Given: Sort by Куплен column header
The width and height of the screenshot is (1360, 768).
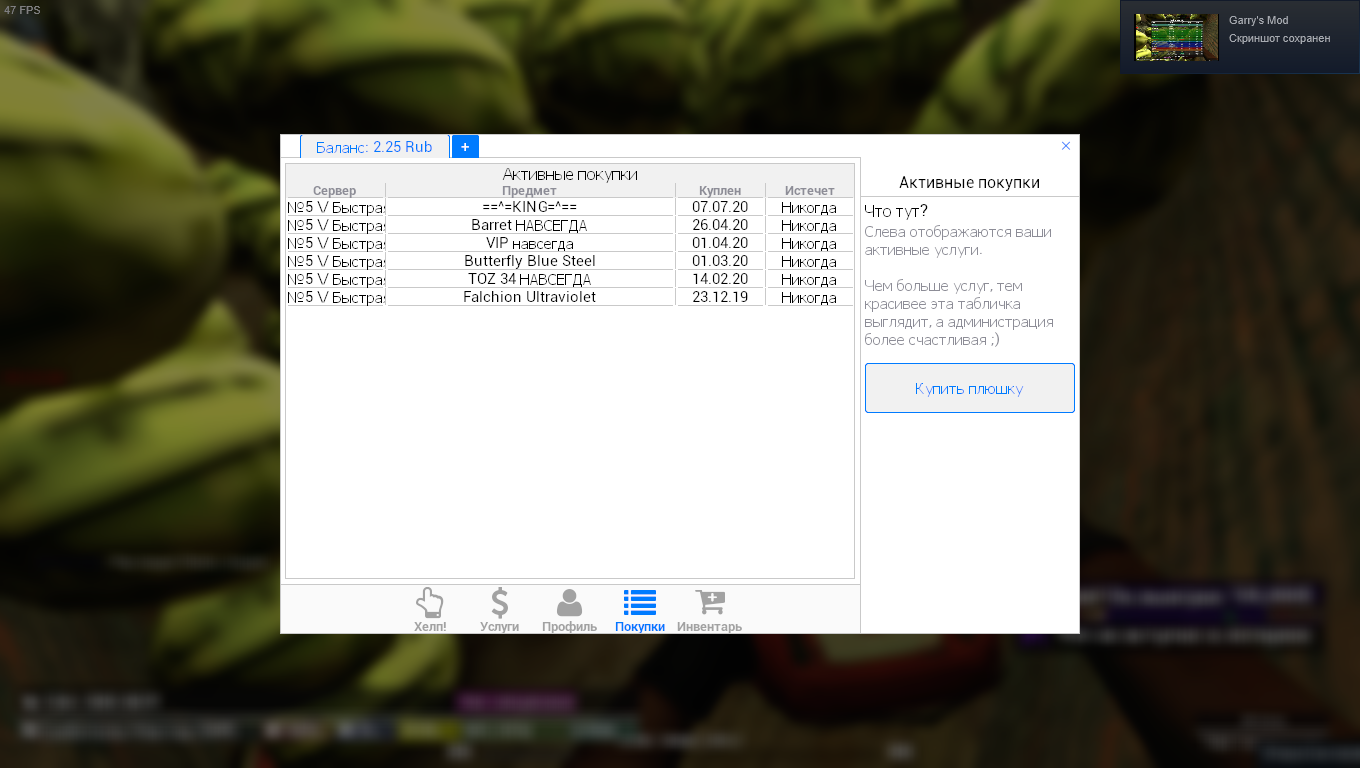Looking at the screenshot, I should 720,191.
